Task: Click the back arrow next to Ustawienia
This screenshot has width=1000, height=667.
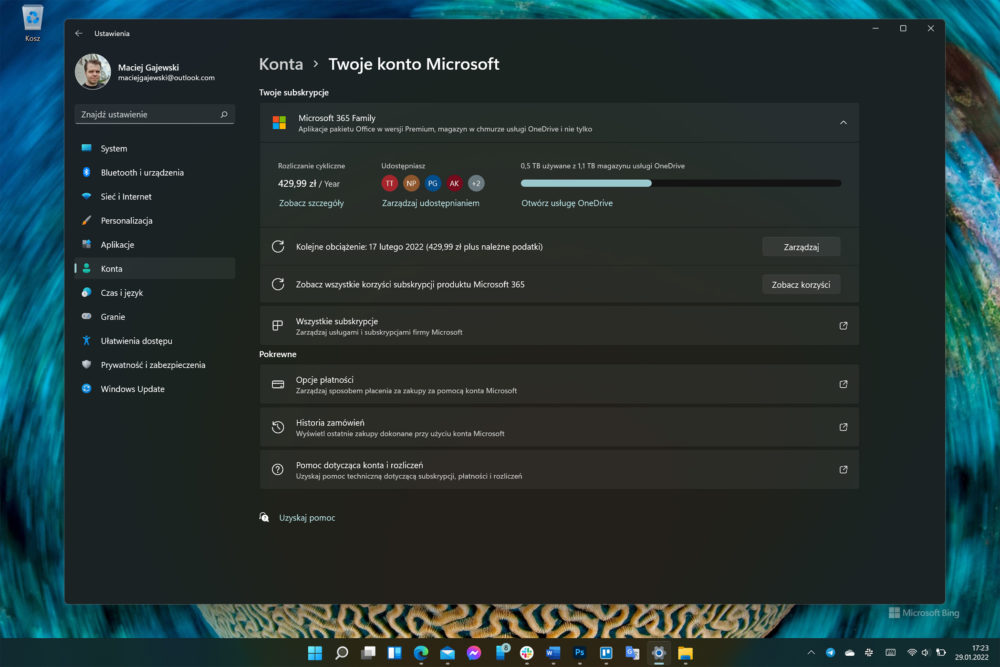Action: (79, 33)
